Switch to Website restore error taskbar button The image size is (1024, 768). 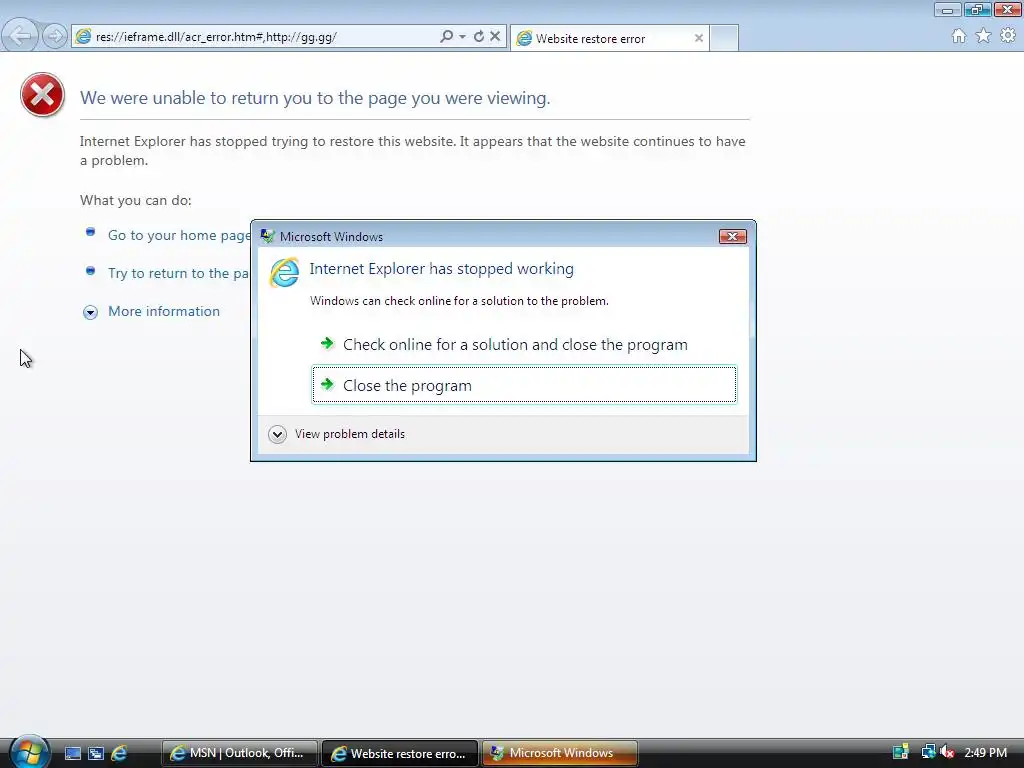click(x=400, y=754)
